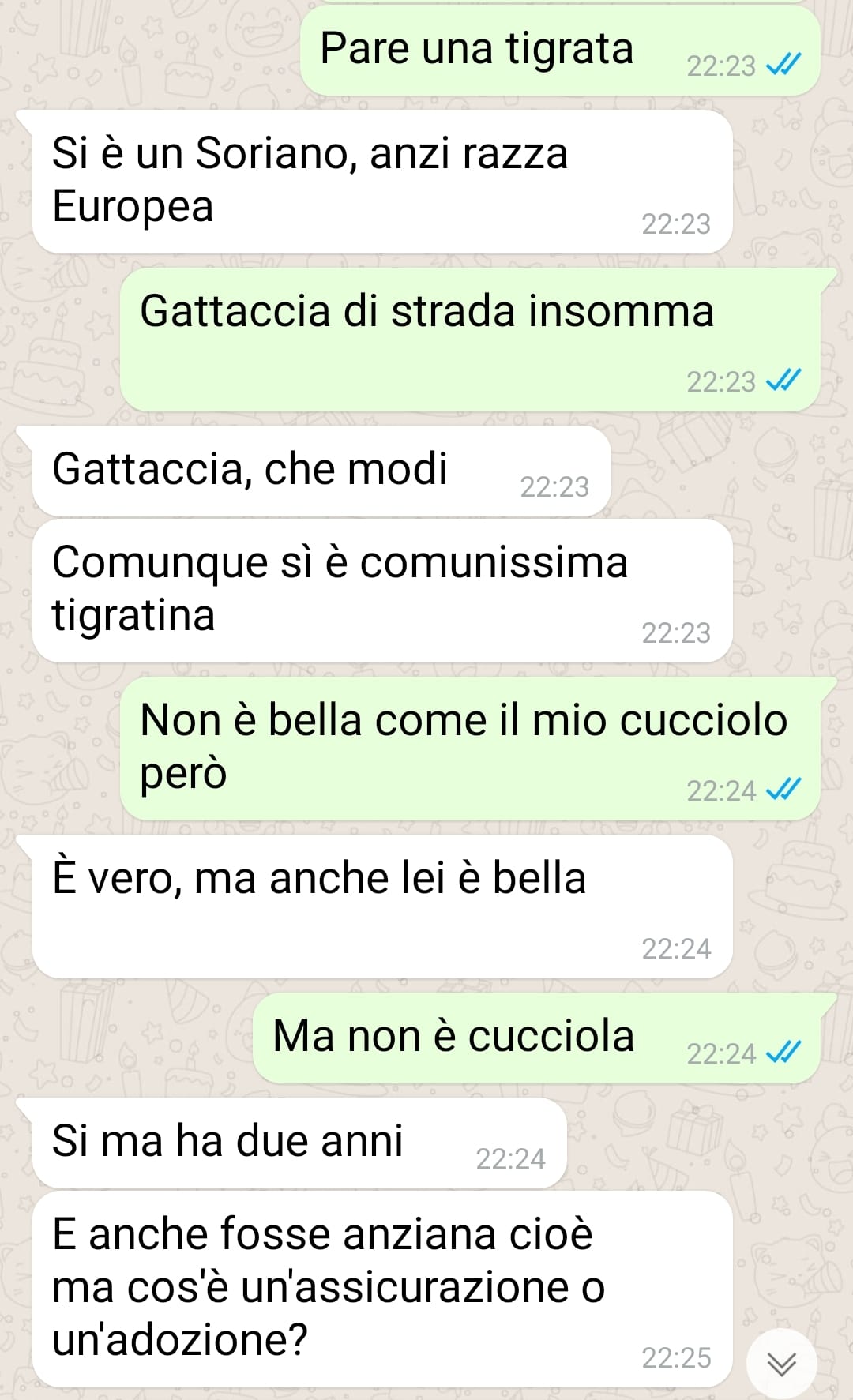Tap the 'Gattaccia di strada insomma' bubble
Viewport: 853px width, 1400px height.
click(470, 340)
